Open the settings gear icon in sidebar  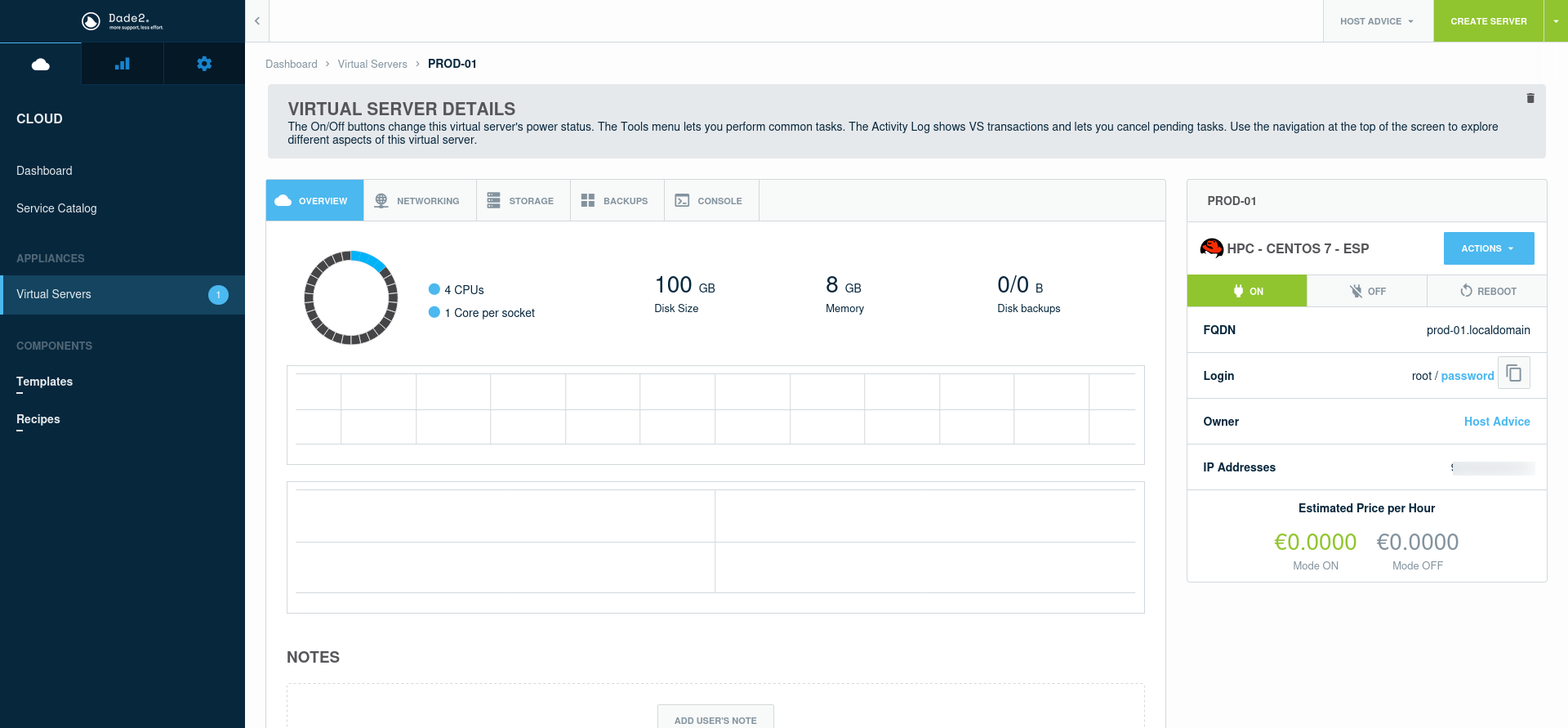click(204, 64)
